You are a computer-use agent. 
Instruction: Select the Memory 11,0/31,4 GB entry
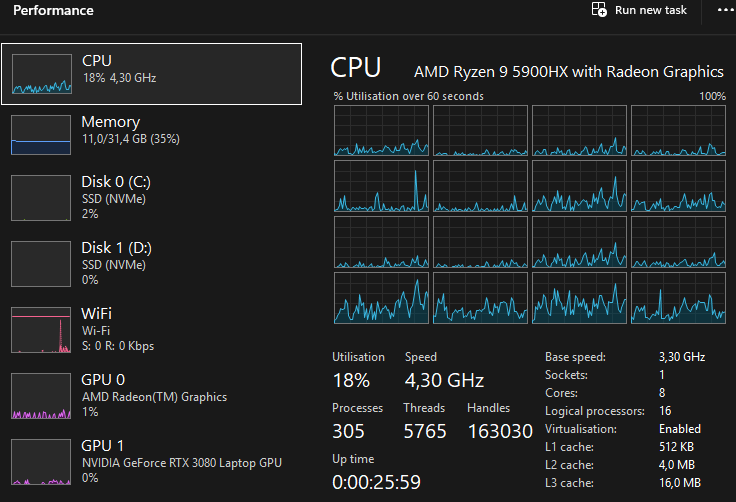pos(130,130)
